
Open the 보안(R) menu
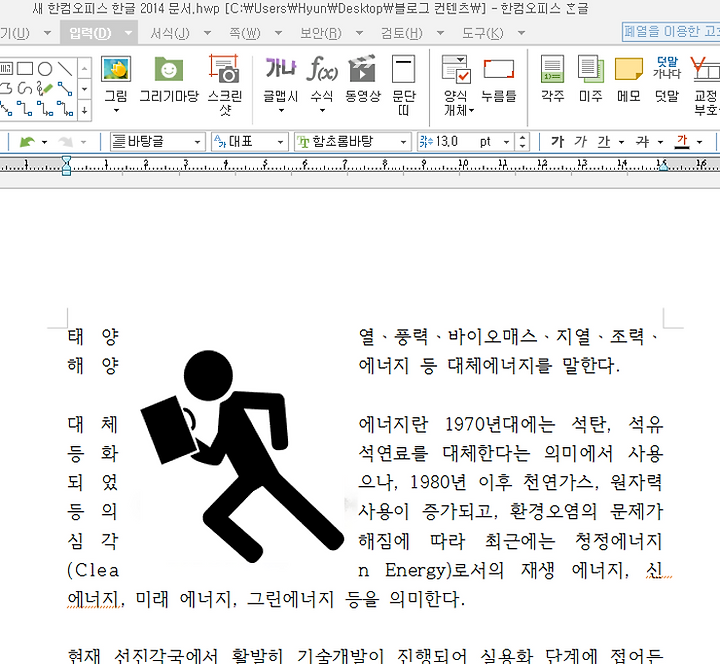[321, 33]
